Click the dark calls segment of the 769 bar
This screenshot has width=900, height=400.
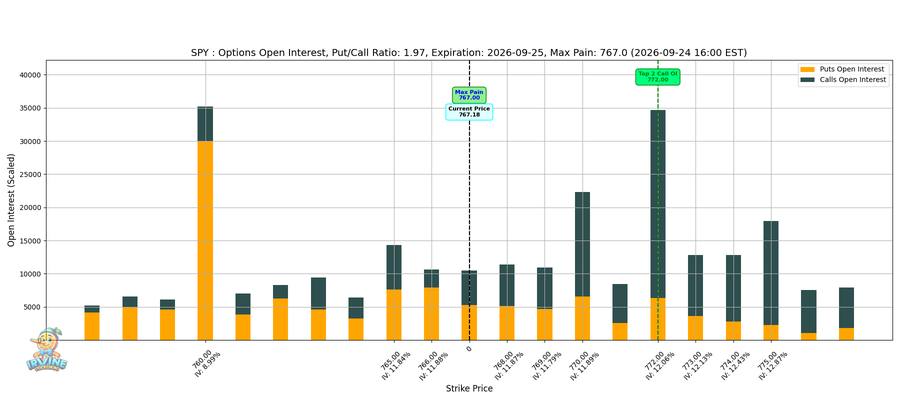(545, 288)
